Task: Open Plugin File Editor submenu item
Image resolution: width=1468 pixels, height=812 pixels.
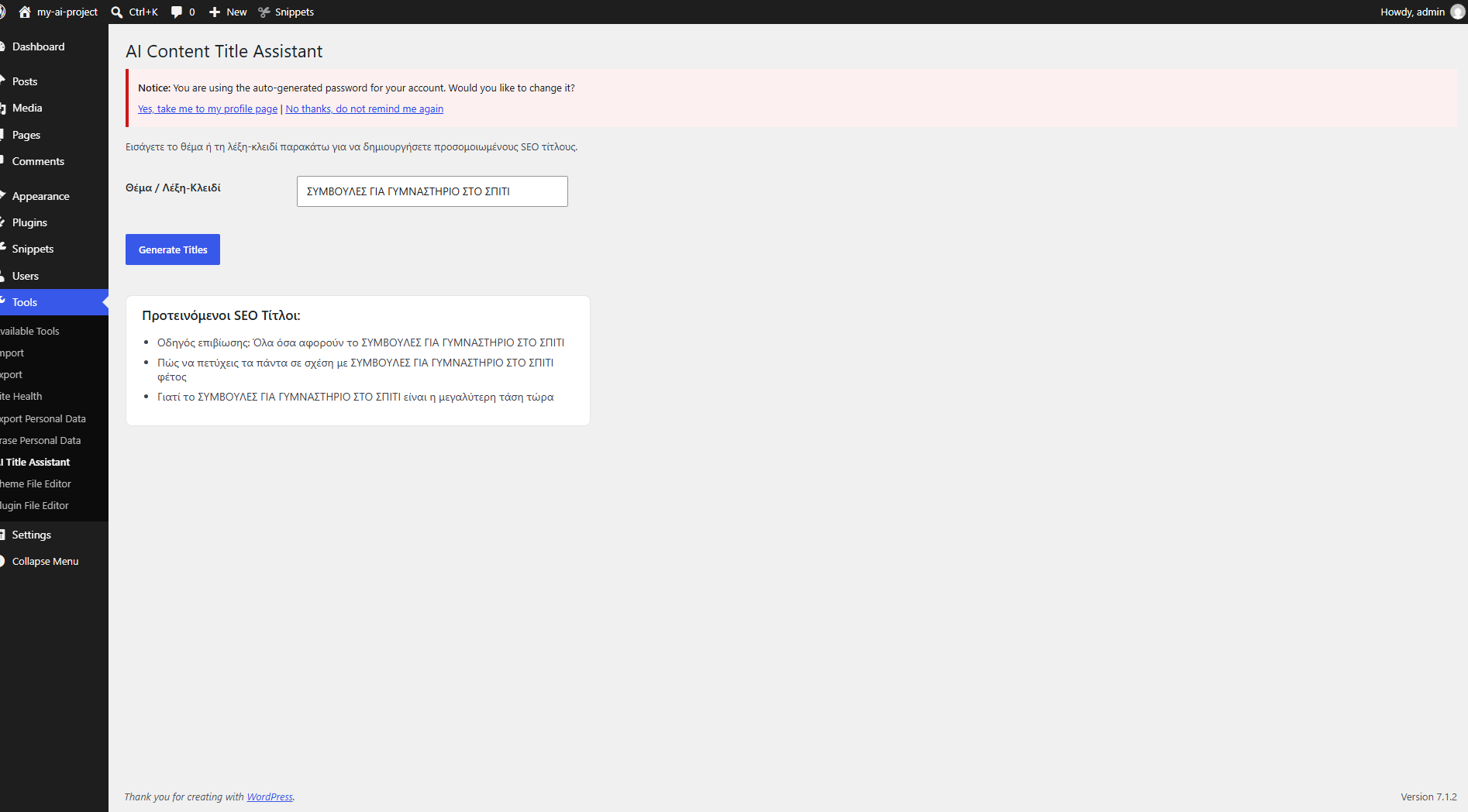Action: coord(34,505)
